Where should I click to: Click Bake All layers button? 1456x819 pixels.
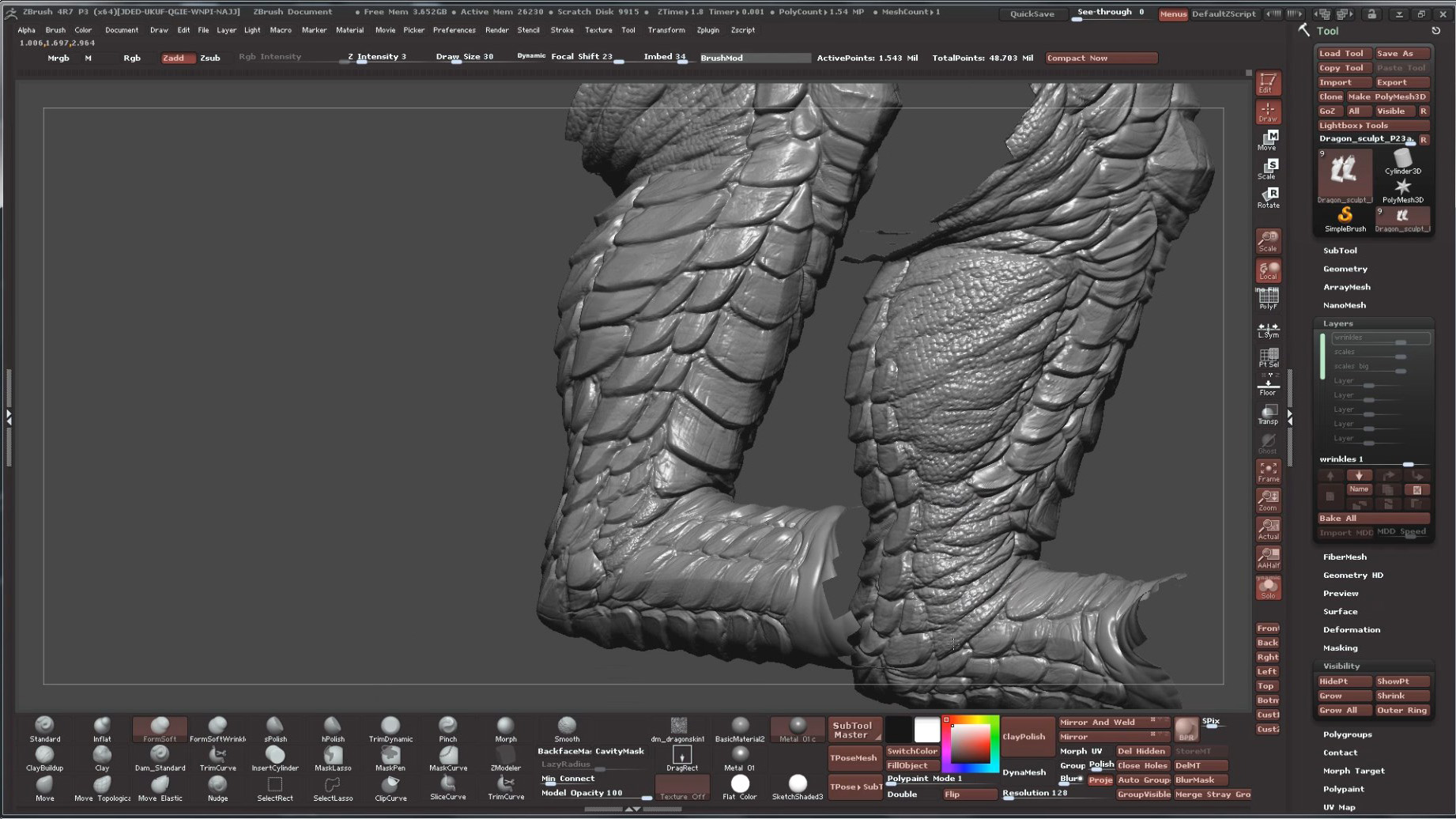click(x=1373, y=518)
